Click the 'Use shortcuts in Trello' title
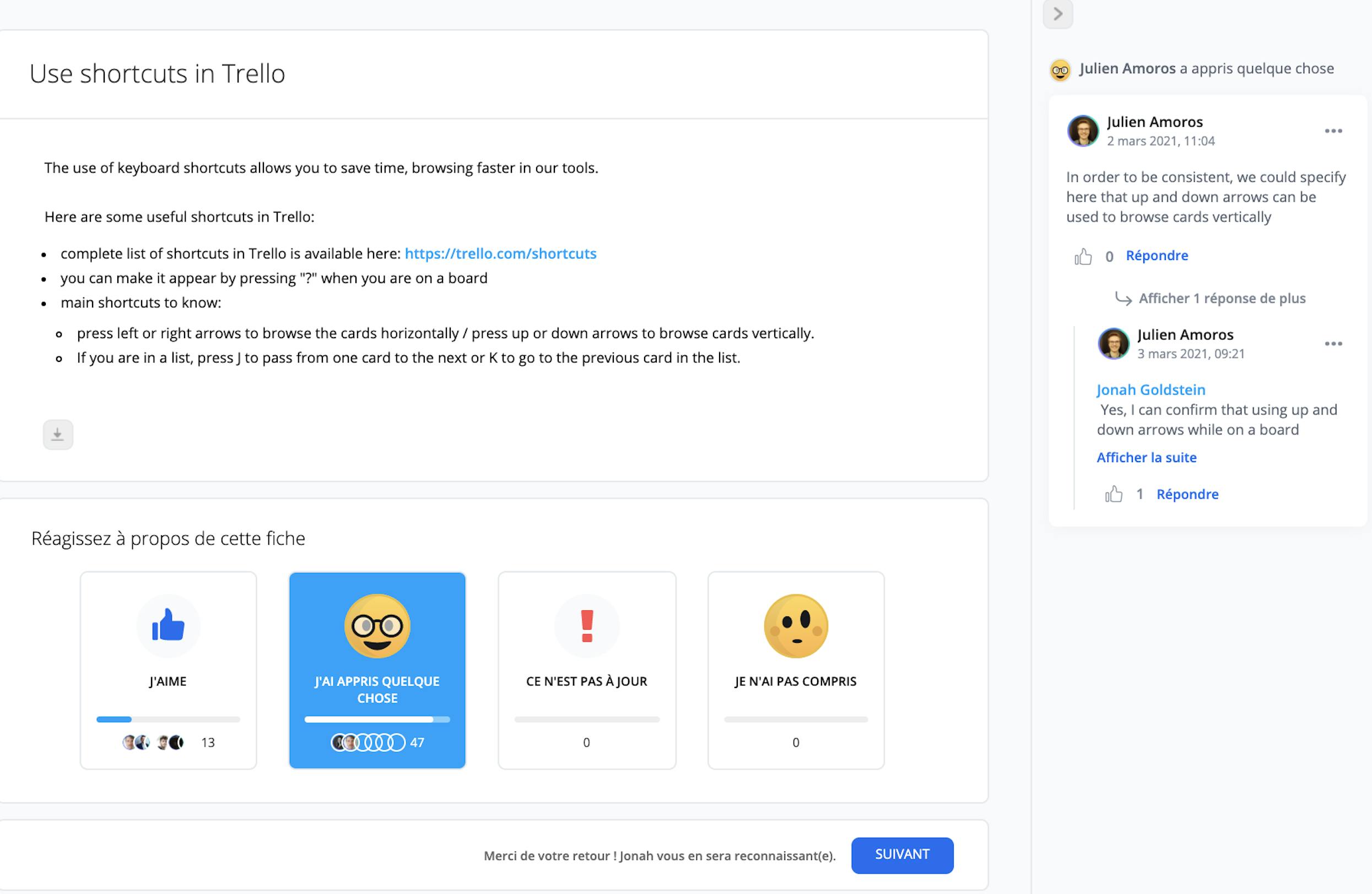The width and height of the screenshot is (1372, 894). [x=158, y=74]
